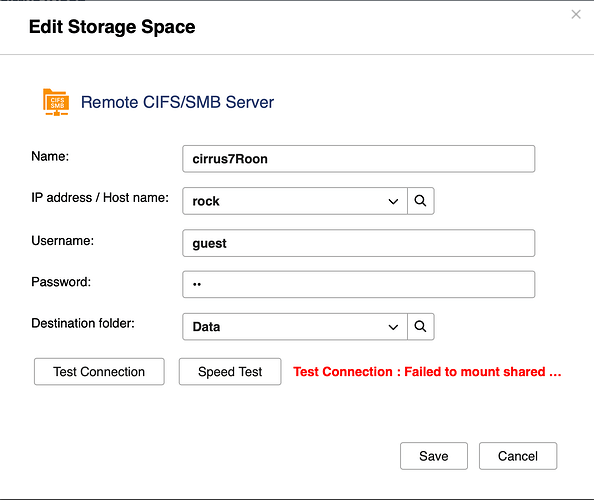Viewport: 594px width, 500px height.
Task: Click the 'Destination folder:' label
Action: pyautogui.click(x=83, y=323)
